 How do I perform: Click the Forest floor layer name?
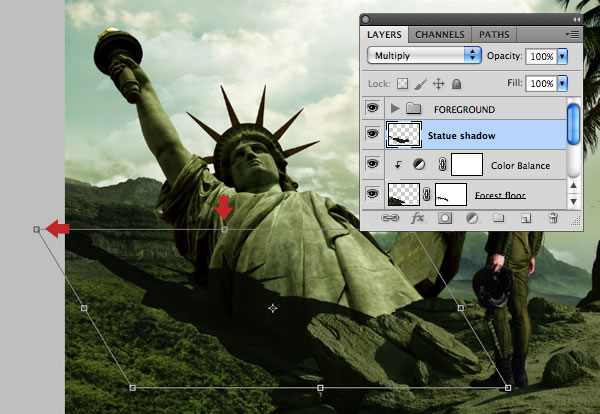pos(500,196)
